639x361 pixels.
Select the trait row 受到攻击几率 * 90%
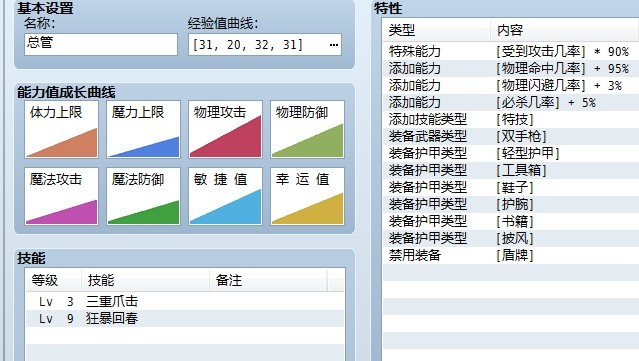(511, 51)
